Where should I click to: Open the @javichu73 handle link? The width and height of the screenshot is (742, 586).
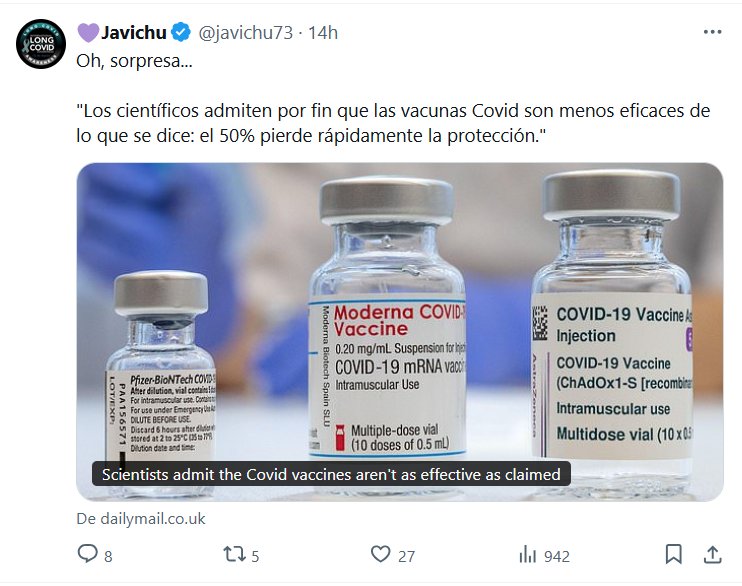coord(245,33)
